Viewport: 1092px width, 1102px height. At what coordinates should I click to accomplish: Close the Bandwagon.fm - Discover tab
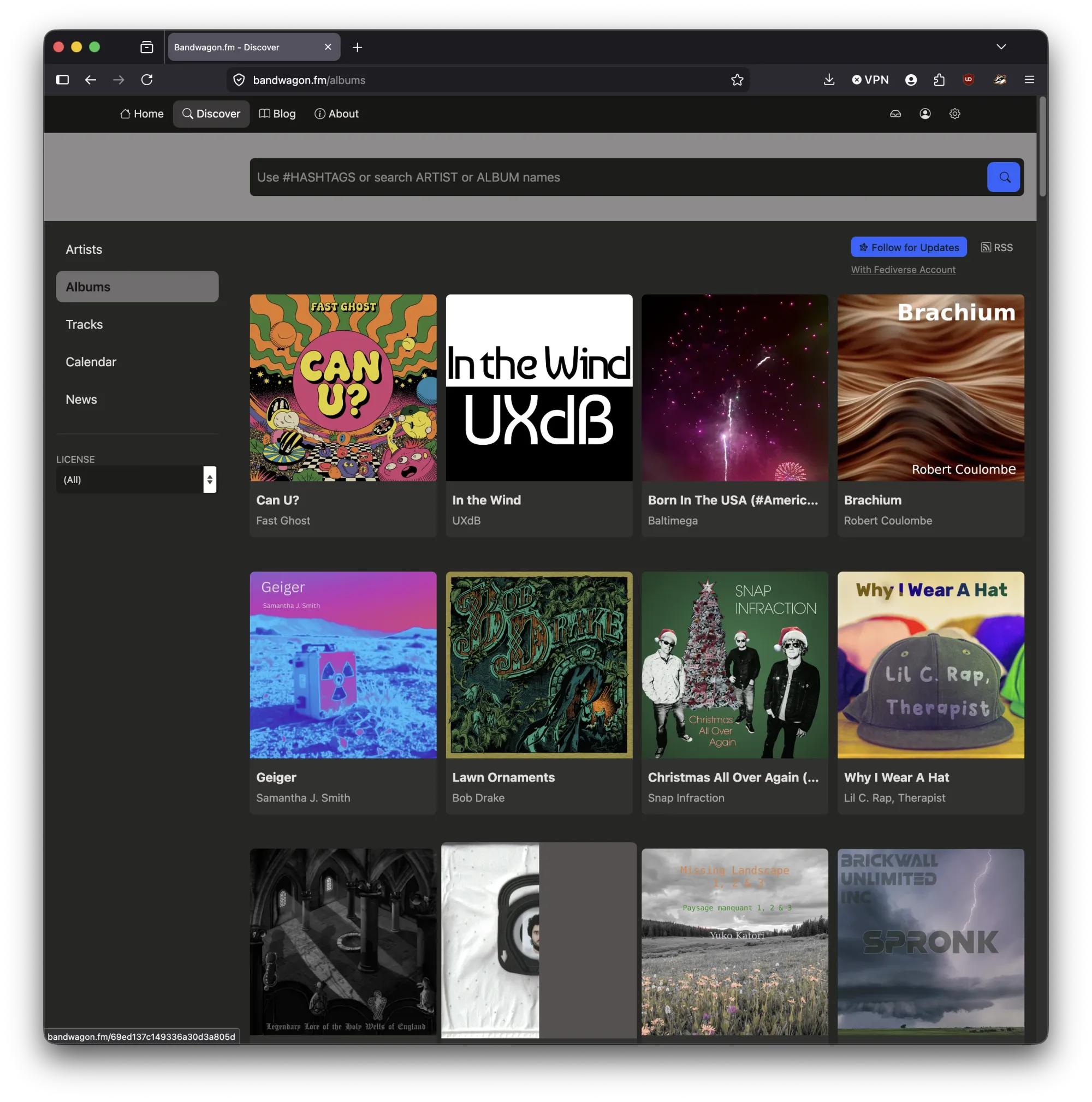coord(328,47)
